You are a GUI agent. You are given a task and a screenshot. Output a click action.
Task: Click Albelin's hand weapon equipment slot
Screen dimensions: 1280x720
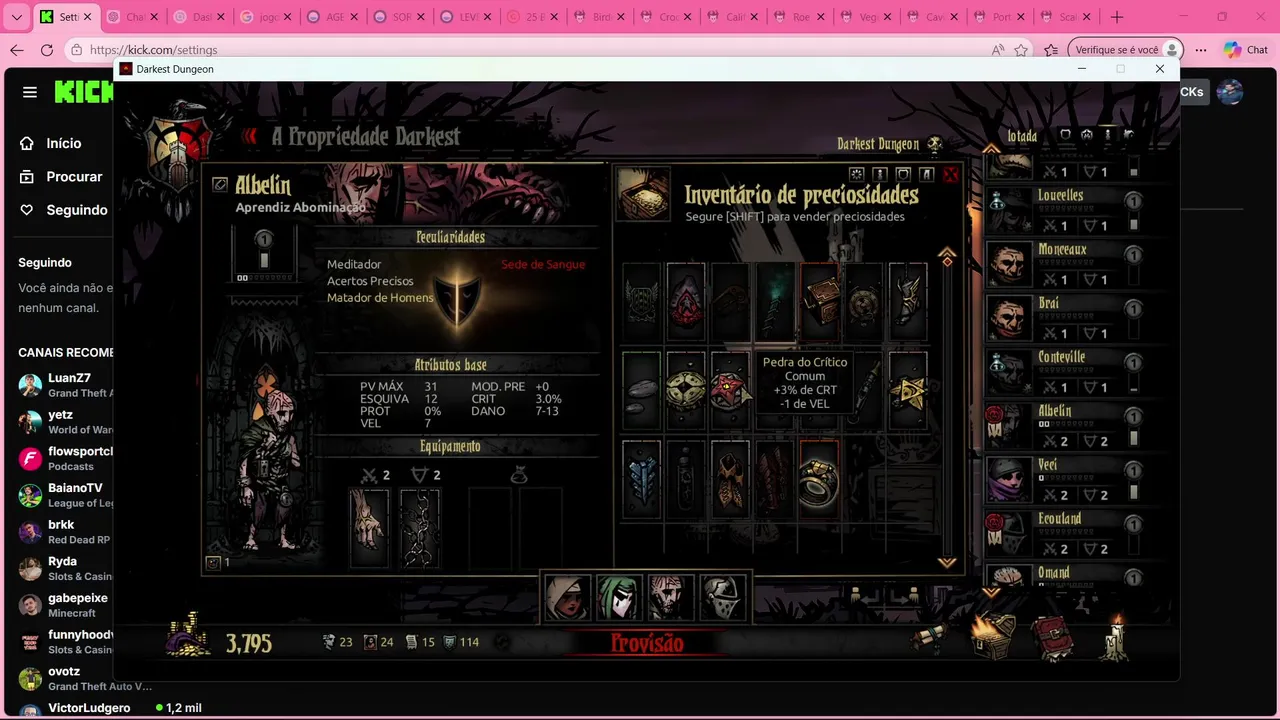tap(369, 528)
